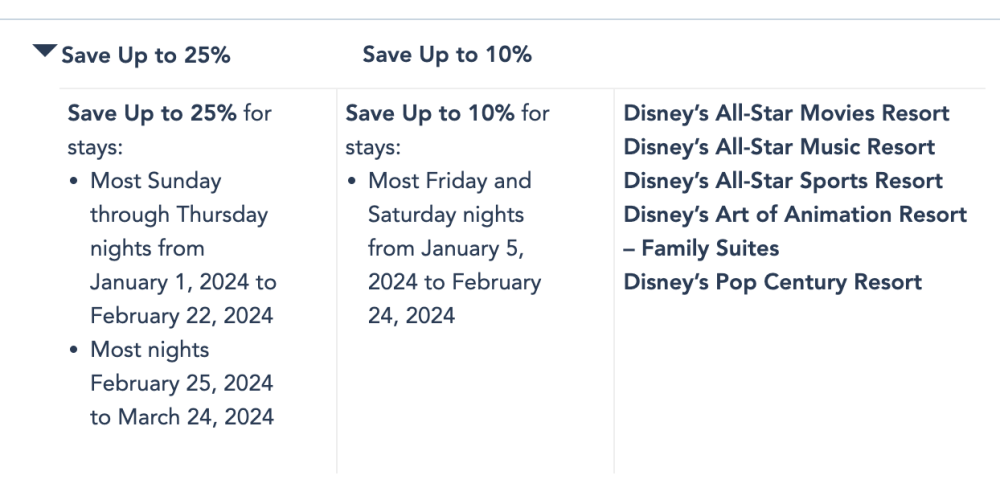Screen dimensions: 1000x500
Task: Open Disney's Pop Century Resort link
Action: coord(772,282)
